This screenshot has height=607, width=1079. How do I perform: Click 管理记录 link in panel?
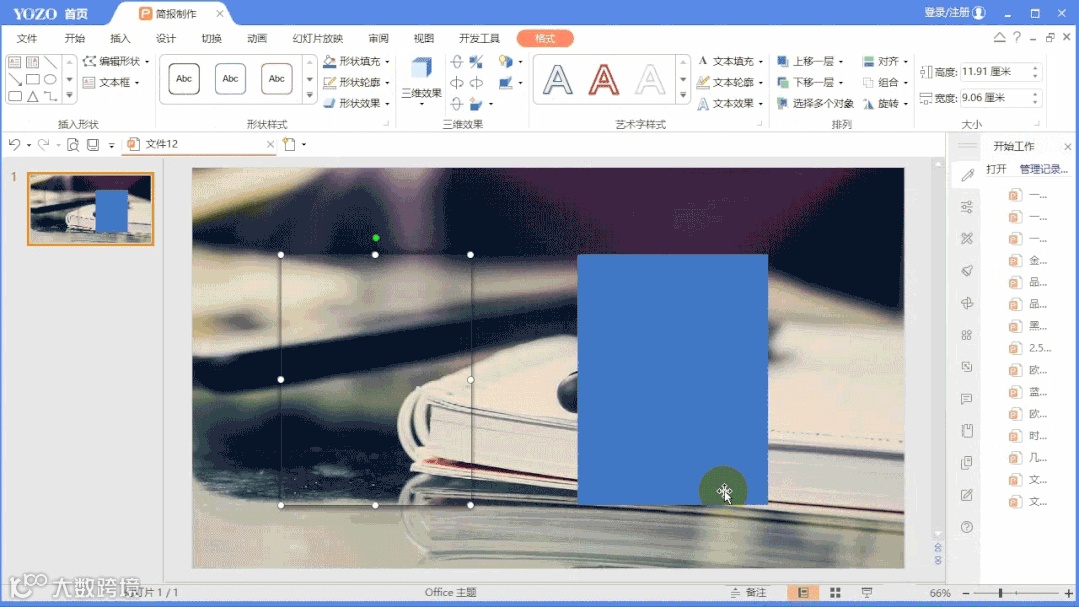[1043, 169]
